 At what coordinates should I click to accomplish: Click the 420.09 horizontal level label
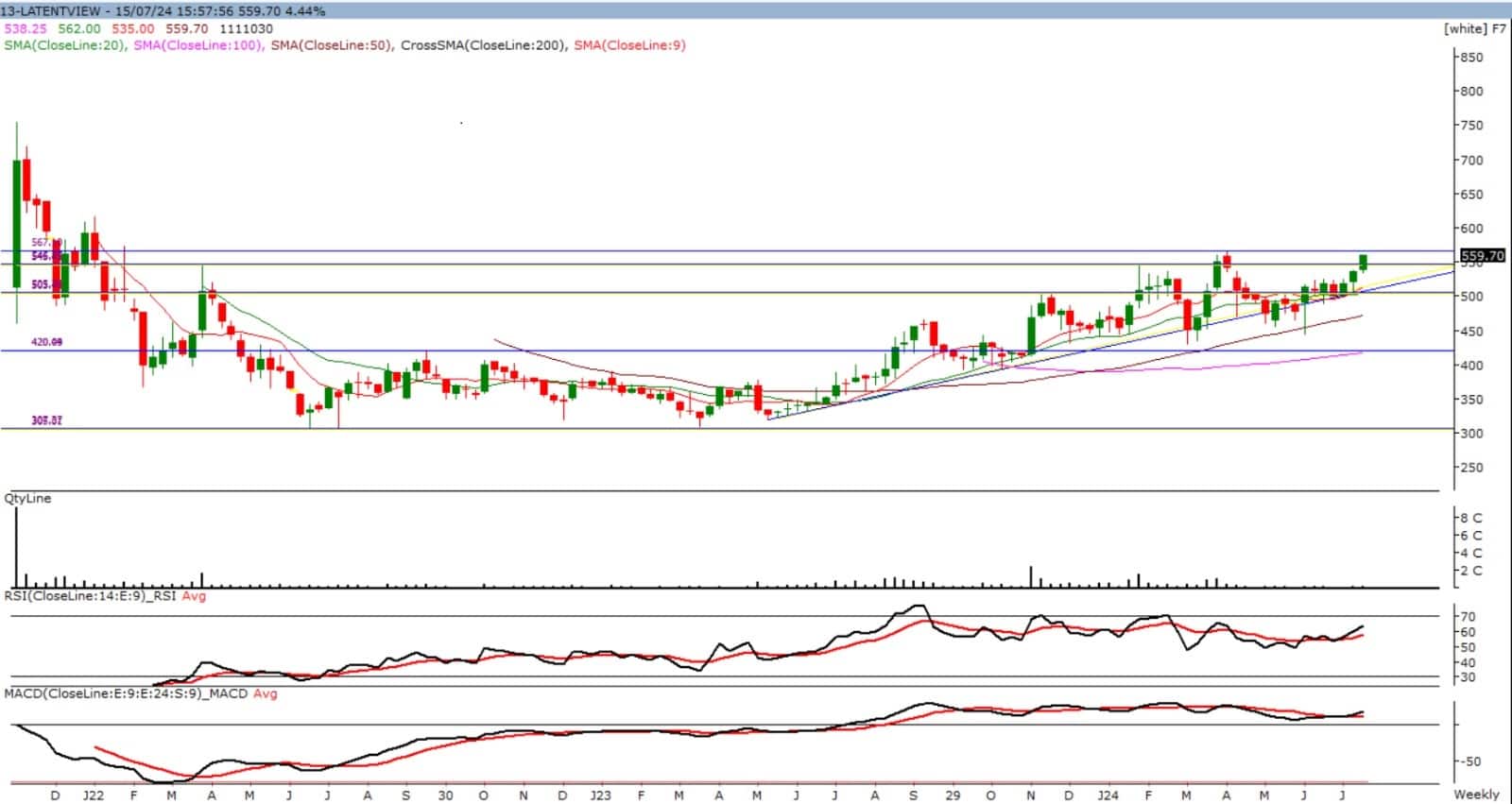click(47, 342)
